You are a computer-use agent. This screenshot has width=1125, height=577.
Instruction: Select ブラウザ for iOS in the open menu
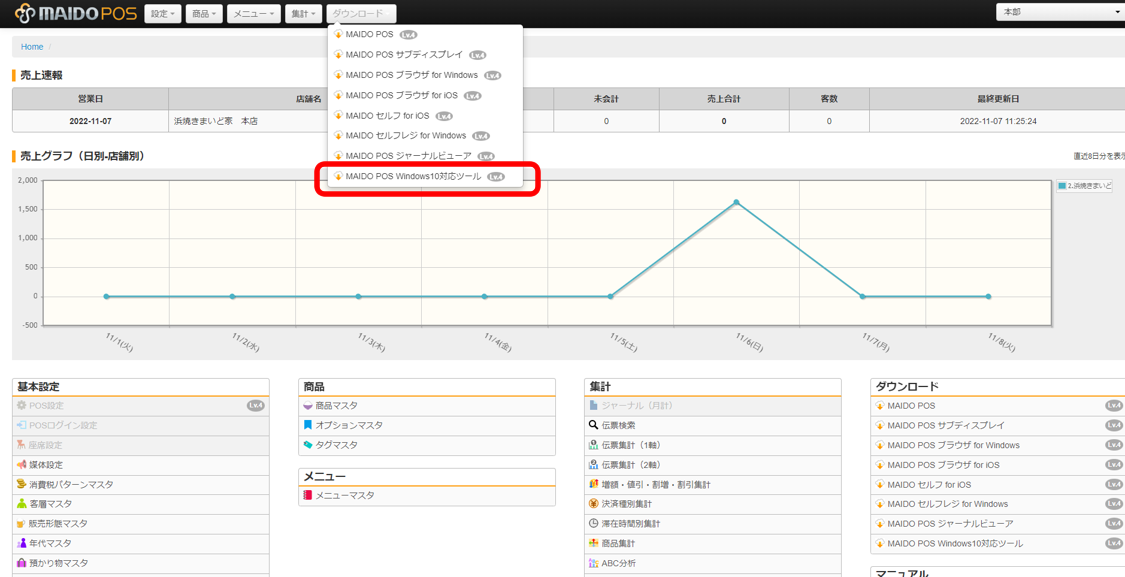pyautogui.click(x=425, y=95)
